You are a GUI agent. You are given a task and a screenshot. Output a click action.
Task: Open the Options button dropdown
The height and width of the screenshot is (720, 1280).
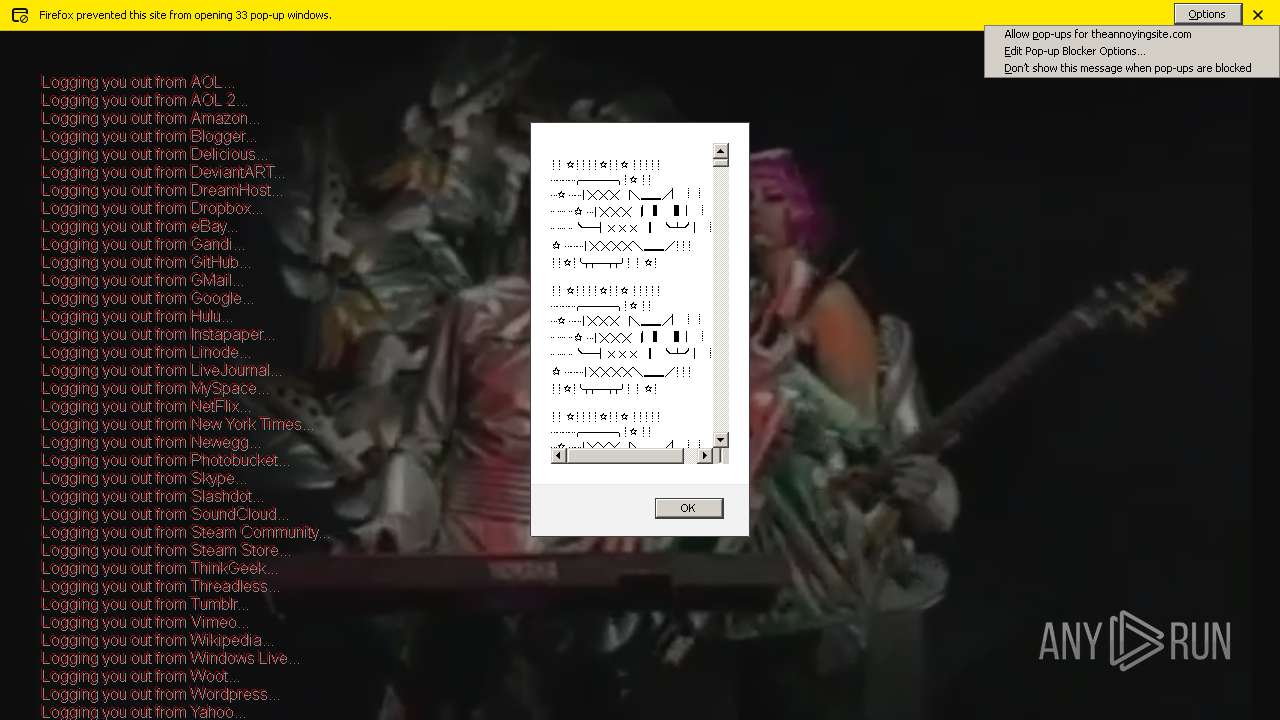[1207, 14]
